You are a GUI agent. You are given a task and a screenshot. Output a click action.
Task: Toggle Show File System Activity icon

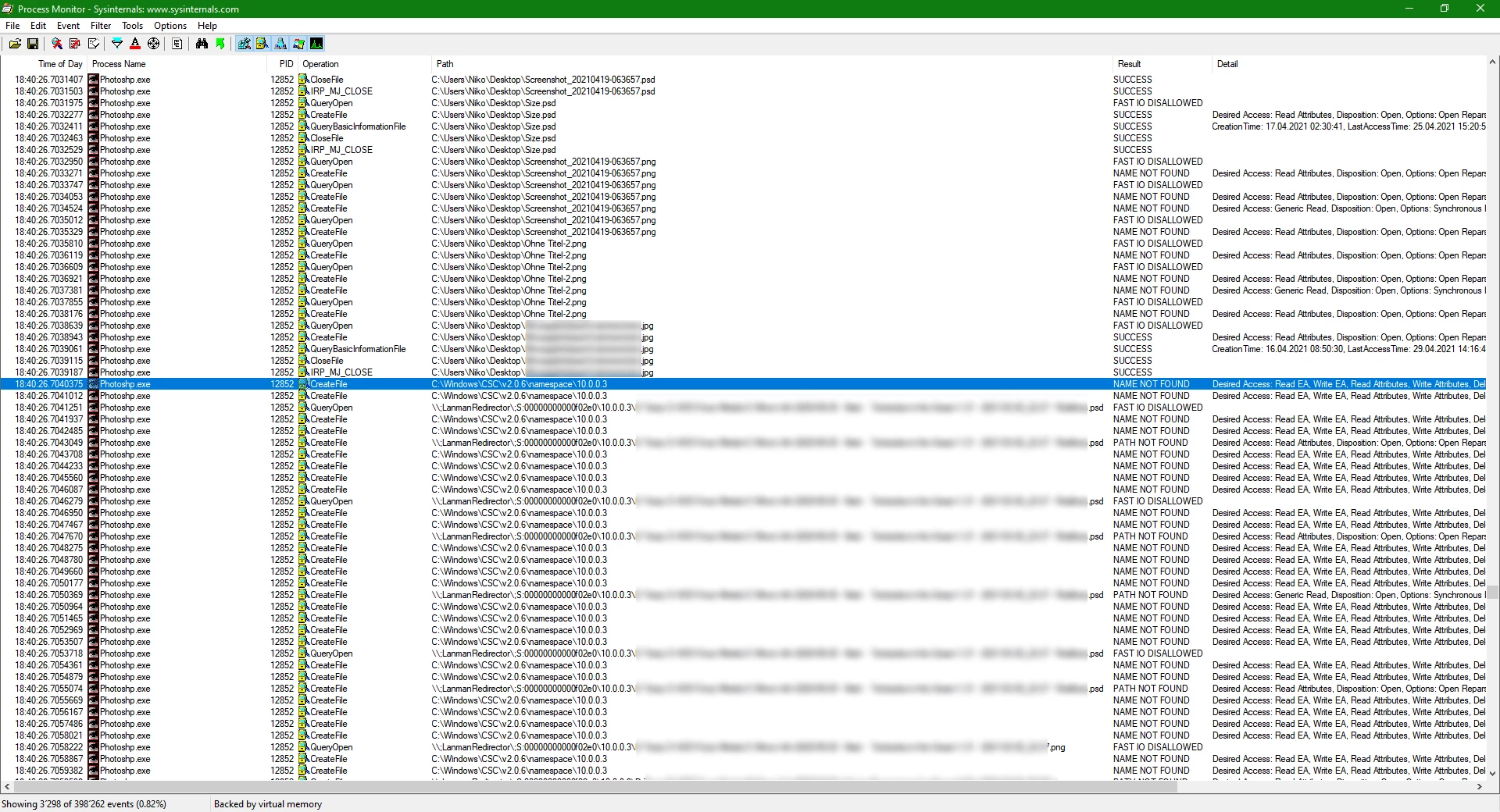262,44
